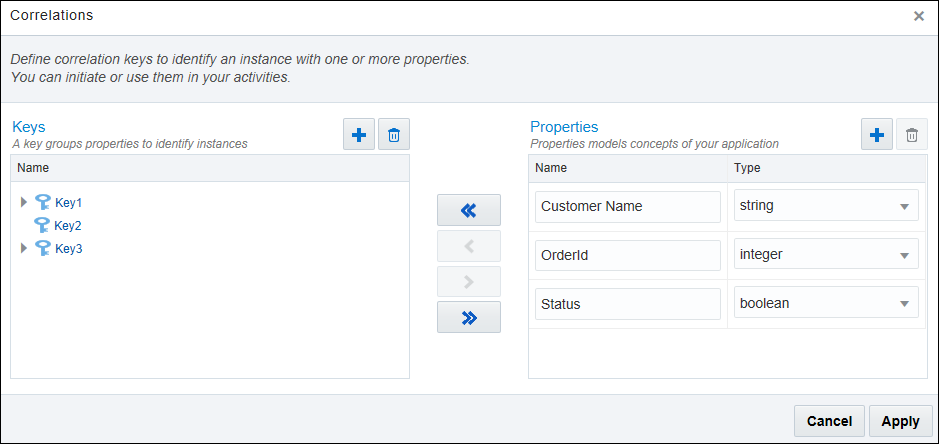Select Key2 in the keys list
The image size is (939, 444).
pyautogui.click(x=68, y=225)
